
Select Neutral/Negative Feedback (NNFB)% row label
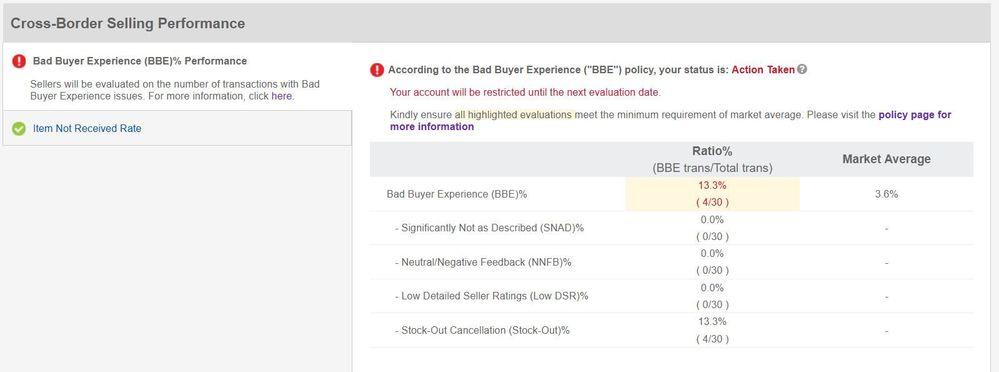483,262
